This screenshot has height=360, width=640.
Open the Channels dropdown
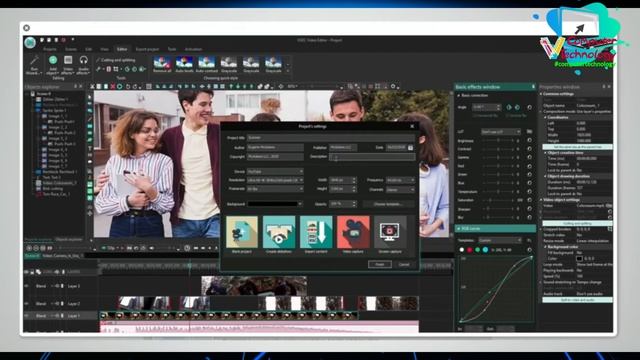[400, 190]
